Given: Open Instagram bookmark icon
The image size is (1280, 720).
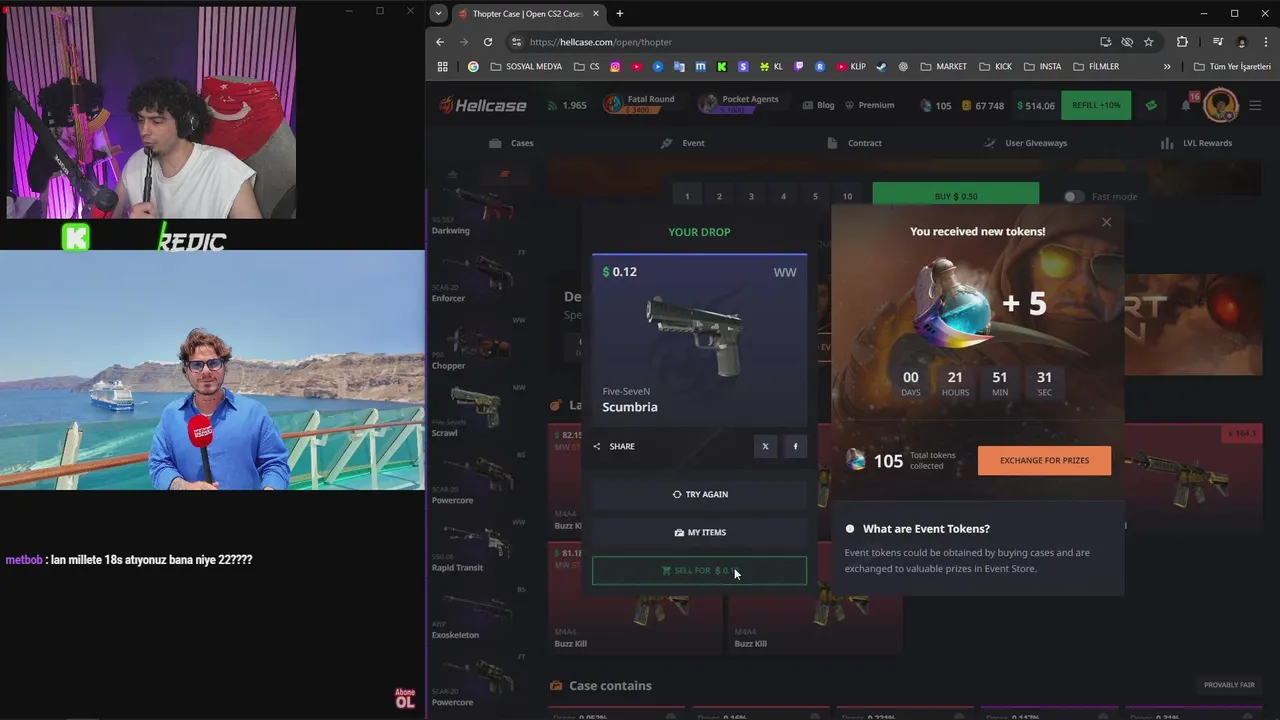Looking at the screenshot, I should click(x=615, y=67).
